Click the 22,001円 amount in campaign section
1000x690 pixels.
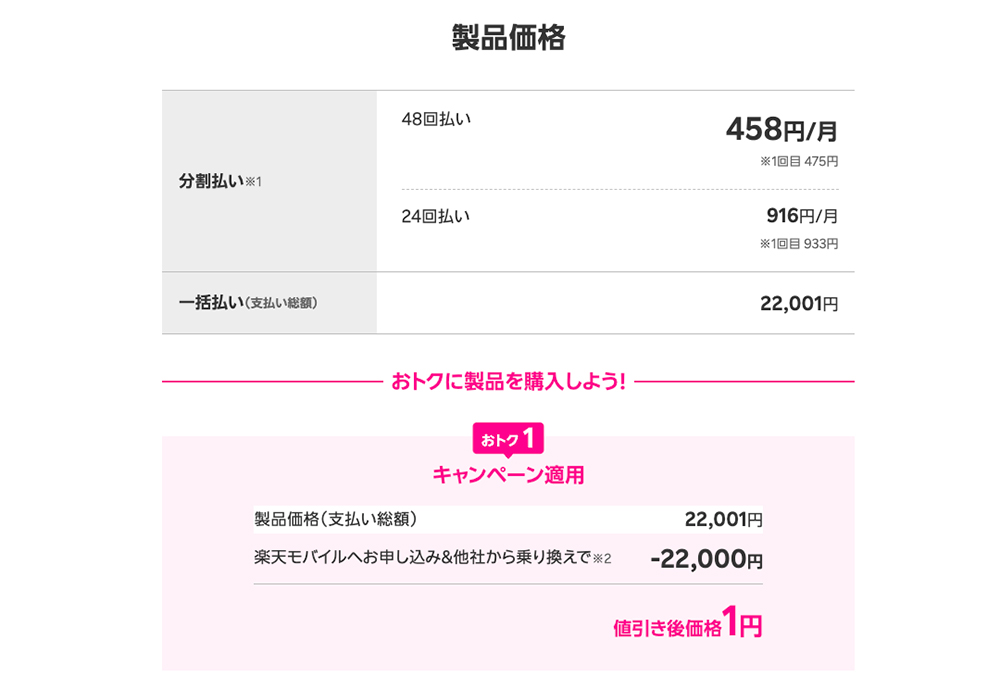pos(723,519)
